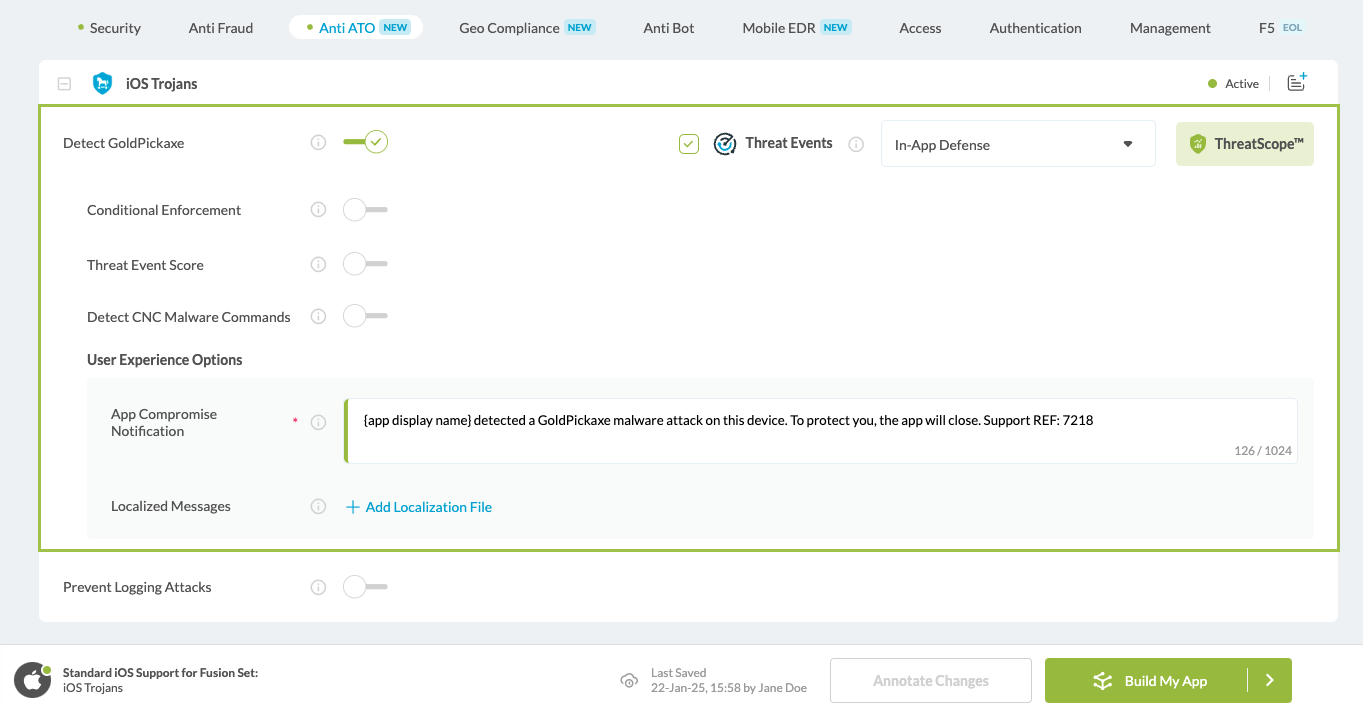Enable the Threat Event Score toggle
The width and height of the screenshot is (1363, 710).
pos(365,265)
